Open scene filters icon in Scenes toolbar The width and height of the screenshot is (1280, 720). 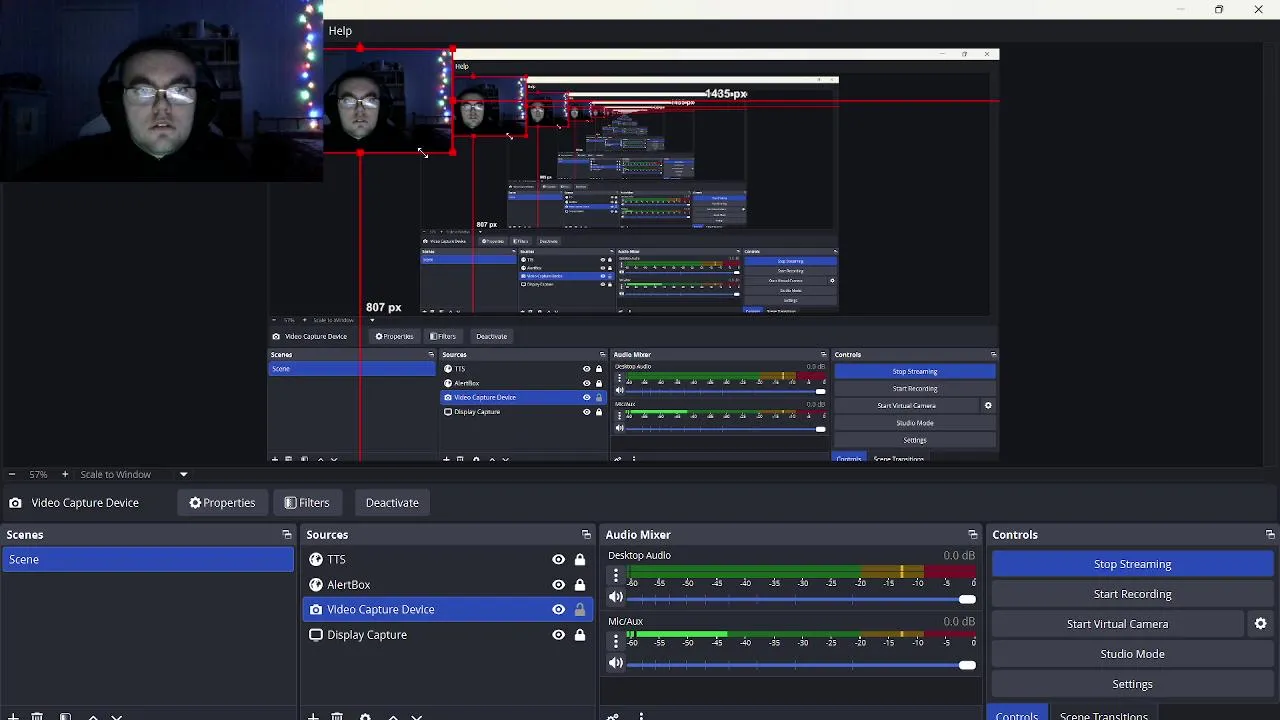pyautogui.click(x=65, y=716)
